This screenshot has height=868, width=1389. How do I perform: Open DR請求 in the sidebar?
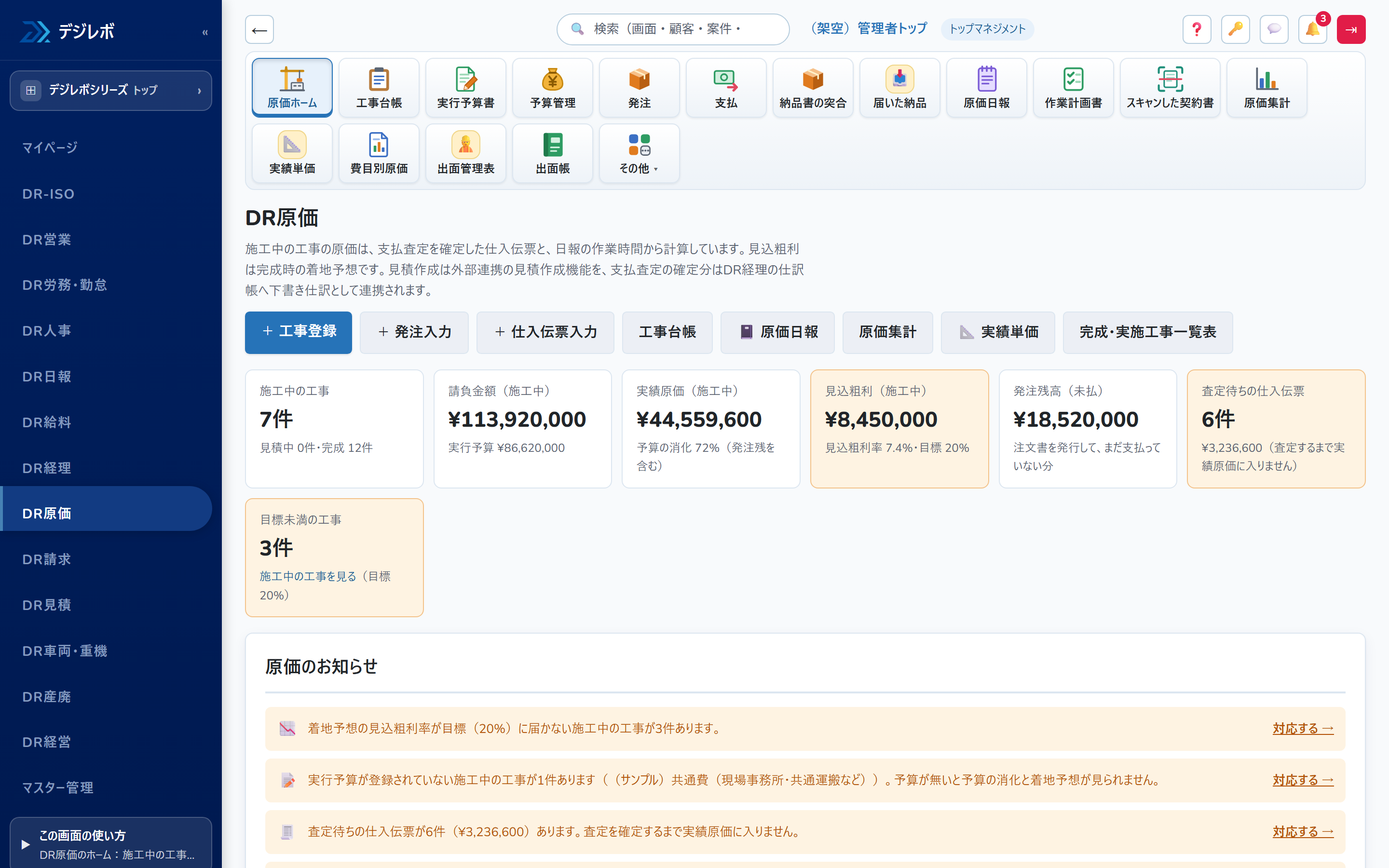pos(46,559)
